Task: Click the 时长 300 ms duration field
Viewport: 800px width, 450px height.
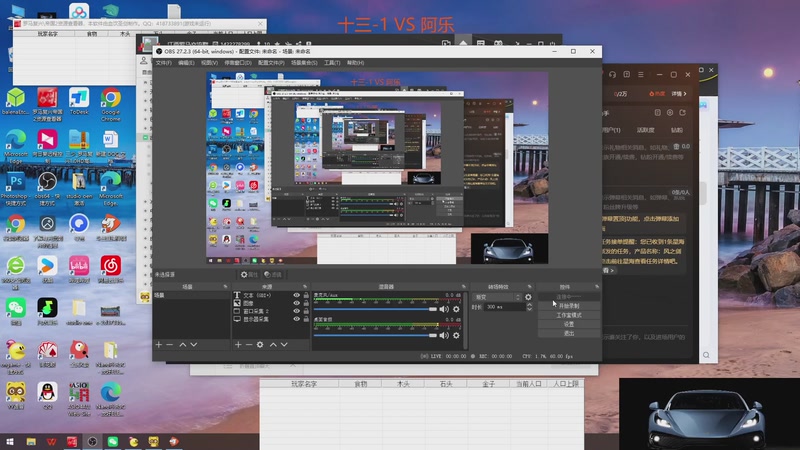Action: [505, 307]
